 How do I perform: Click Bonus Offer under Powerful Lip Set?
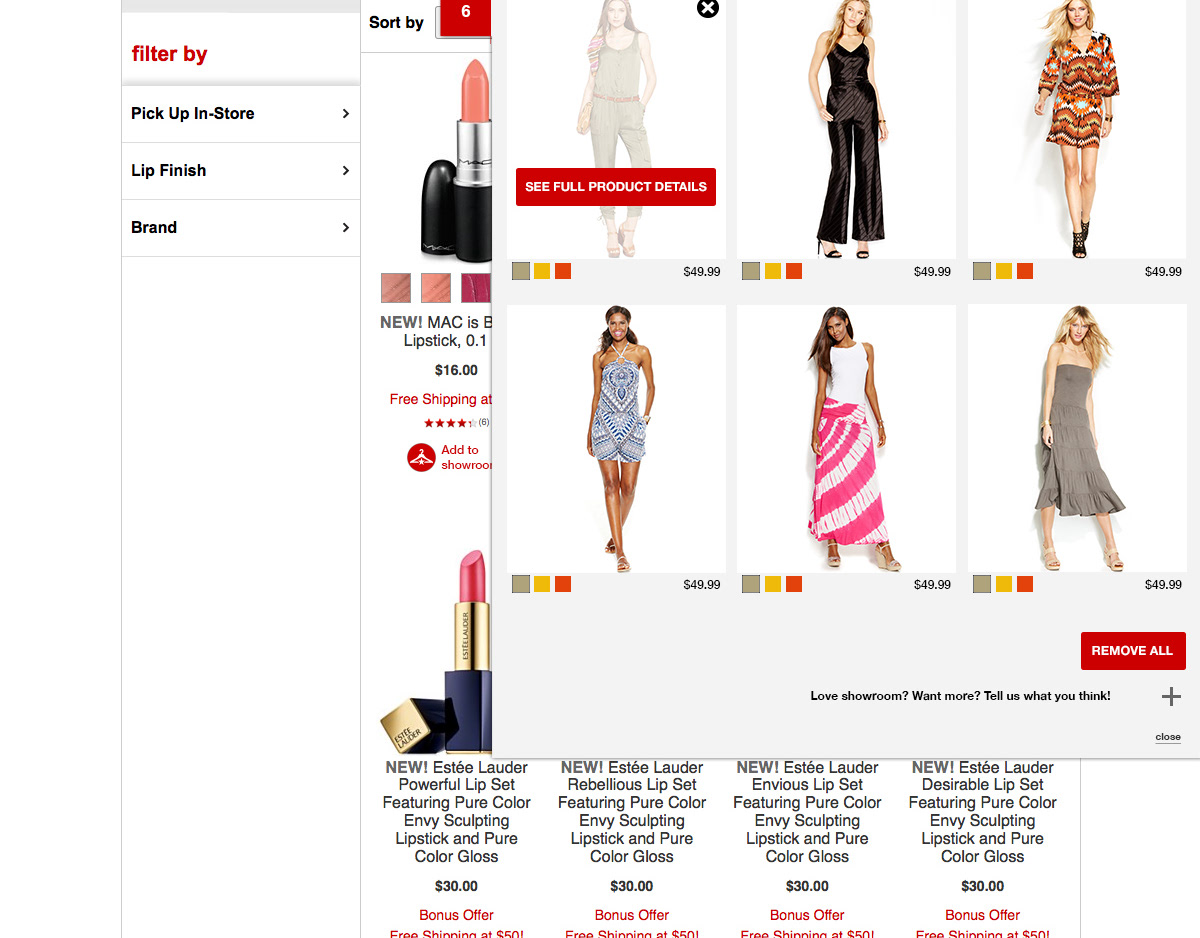[457, 915]
